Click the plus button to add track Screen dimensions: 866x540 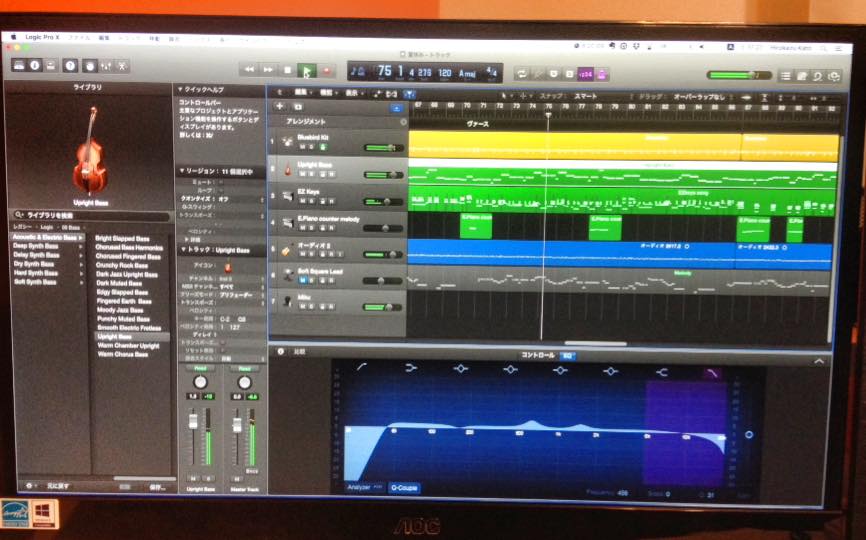coord(279,107)
